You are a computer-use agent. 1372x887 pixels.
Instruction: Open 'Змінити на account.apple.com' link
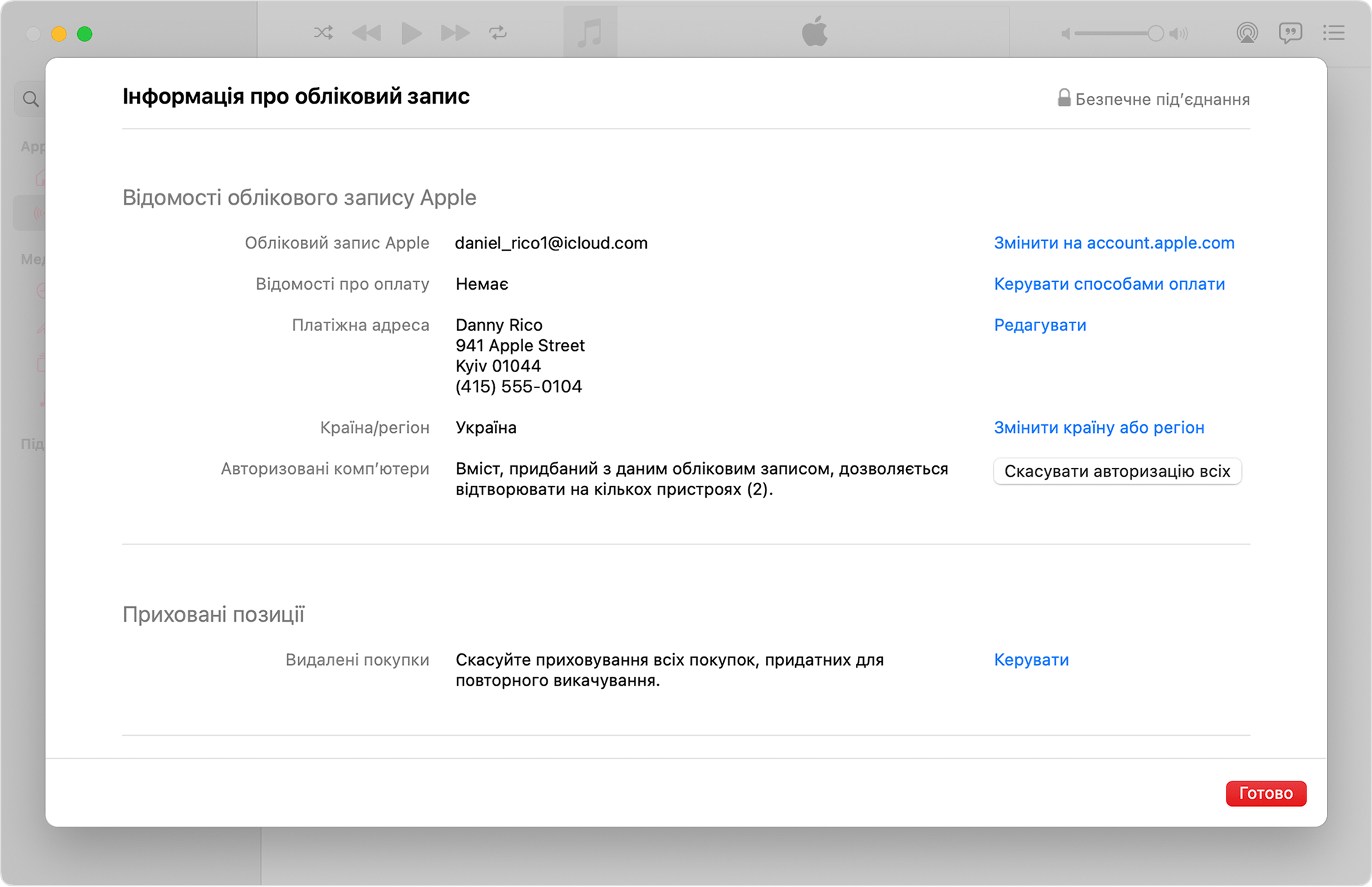[x=1114, y=243]
